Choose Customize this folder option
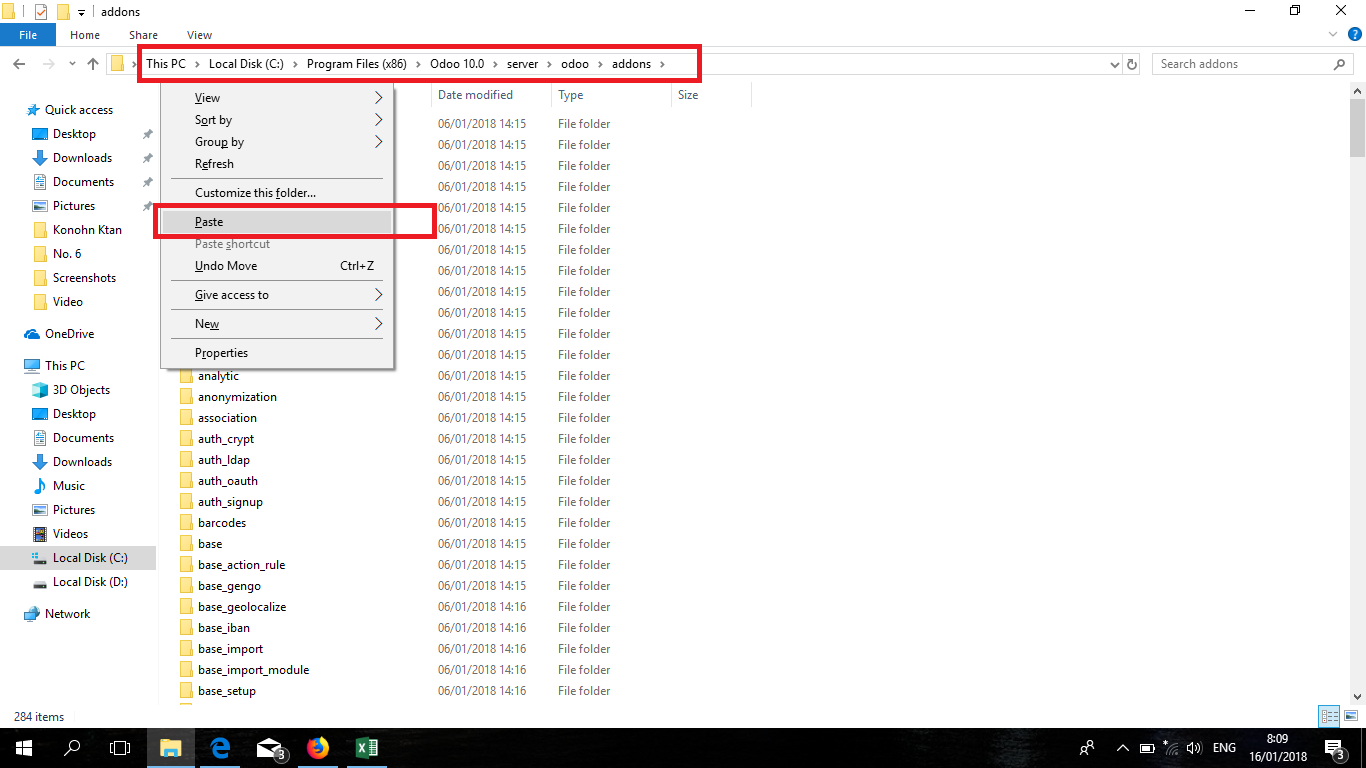Viewport: 1366px width, 768px height. (x=277, y=193)
